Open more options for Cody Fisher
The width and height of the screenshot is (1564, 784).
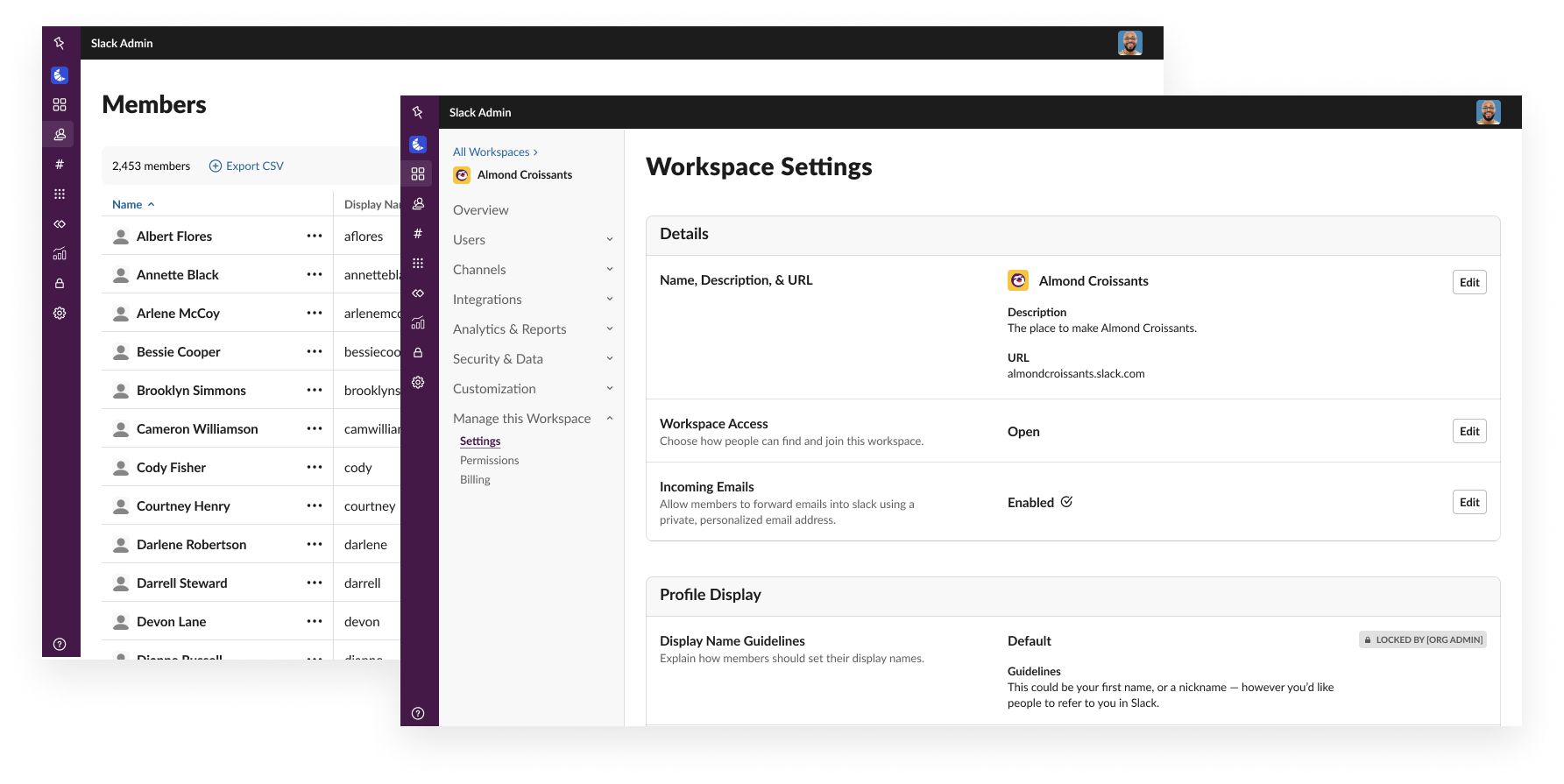pos(315,467)
